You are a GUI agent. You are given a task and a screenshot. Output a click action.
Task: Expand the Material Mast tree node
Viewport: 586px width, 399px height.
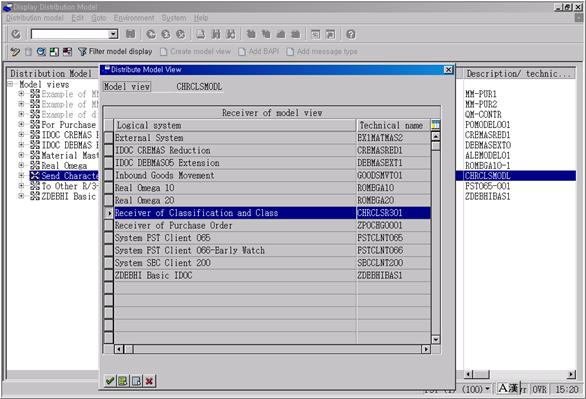coord(21,155)
